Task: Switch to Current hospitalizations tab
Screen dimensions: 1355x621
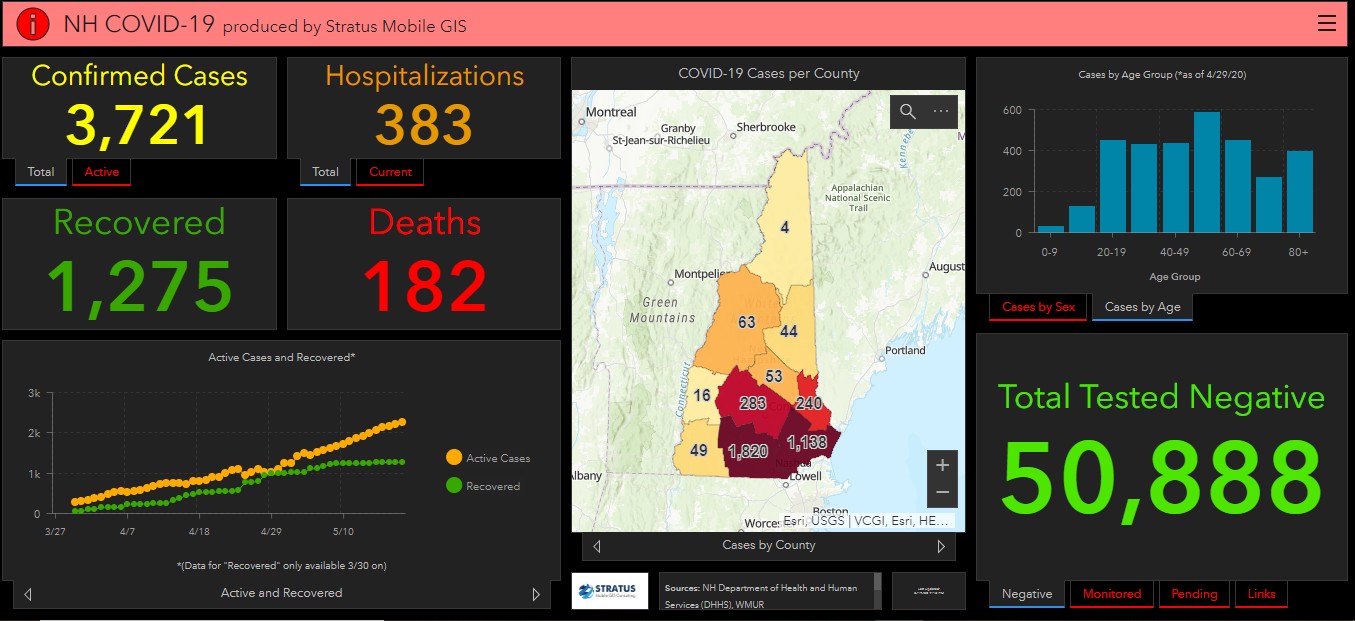Action: (x=390, y=172)
